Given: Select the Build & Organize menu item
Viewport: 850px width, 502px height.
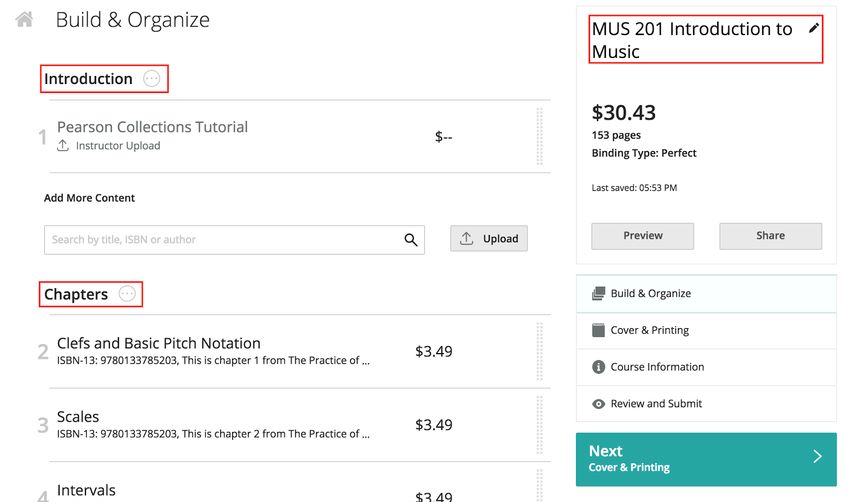Looking at the screenshot, I should pyautogui.click(x=706, y=294).
